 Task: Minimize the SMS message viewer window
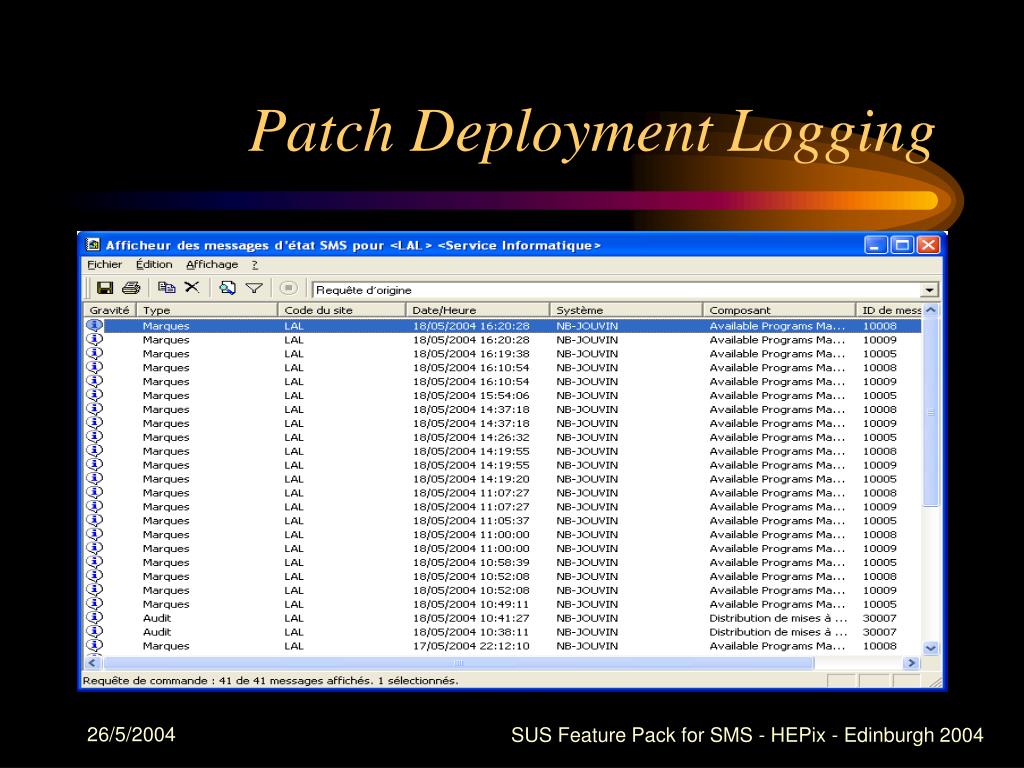coord(876,246)
